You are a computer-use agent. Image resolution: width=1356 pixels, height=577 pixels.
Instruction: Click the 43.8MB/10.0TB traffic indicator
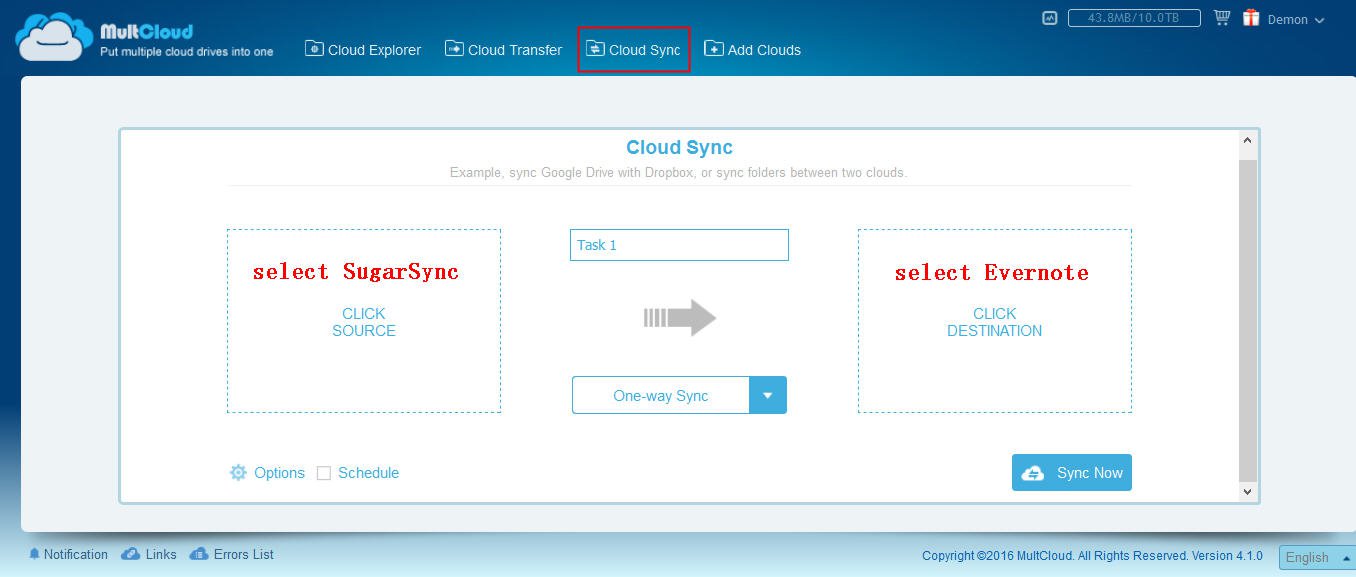click(x=1134, y=18)
